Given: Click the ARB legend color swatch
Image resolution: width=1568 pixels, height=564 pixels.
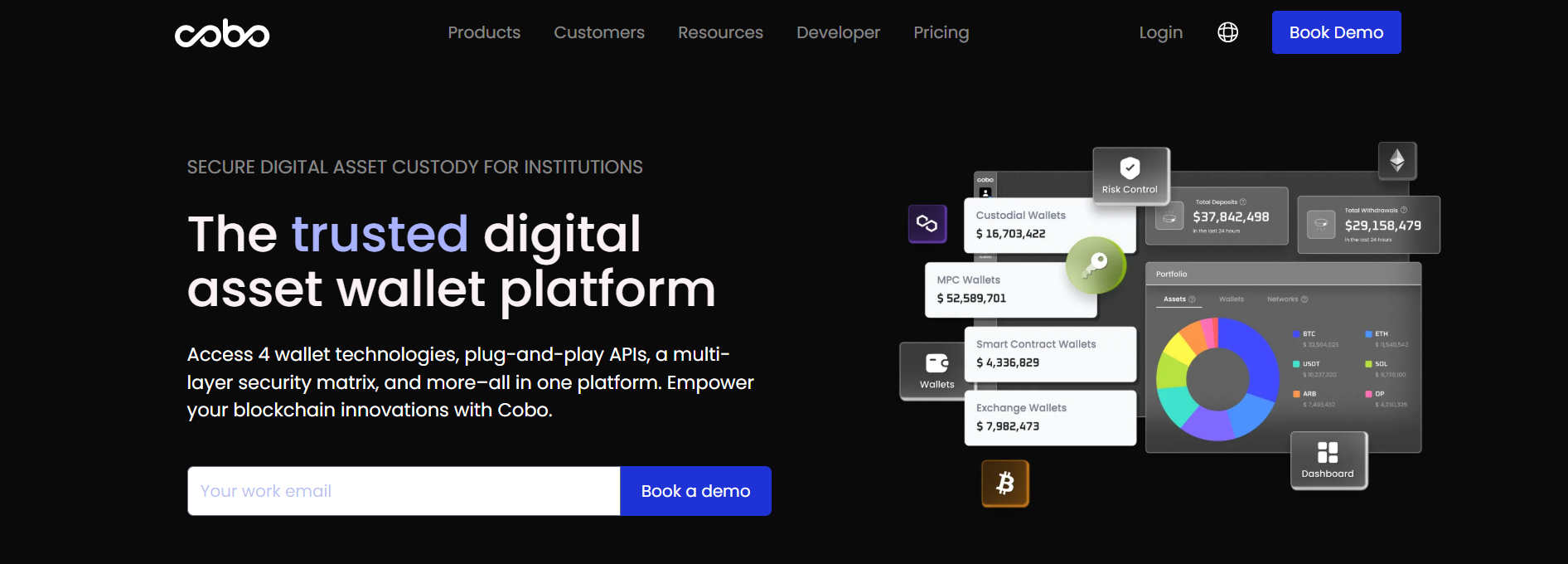Looking at the screenshot, I should coord(1296,394).
